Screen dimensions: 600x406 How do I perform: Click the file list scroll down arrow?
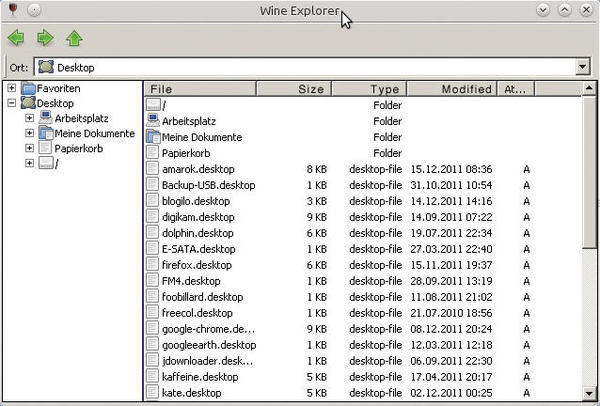pyautogui.click(x=589, y=393)
